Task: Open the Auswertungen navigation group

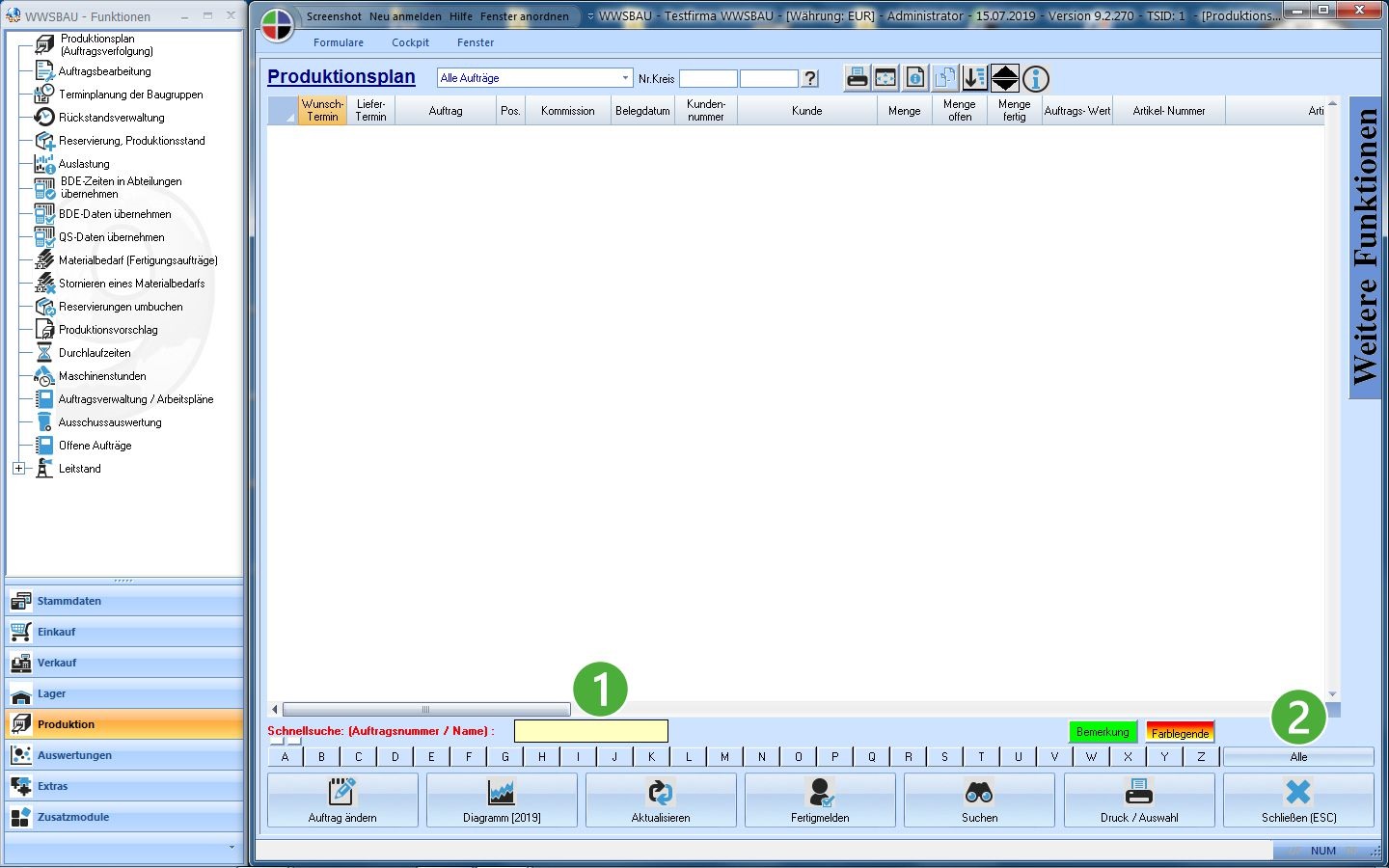Action: click(x=124, y=755)
